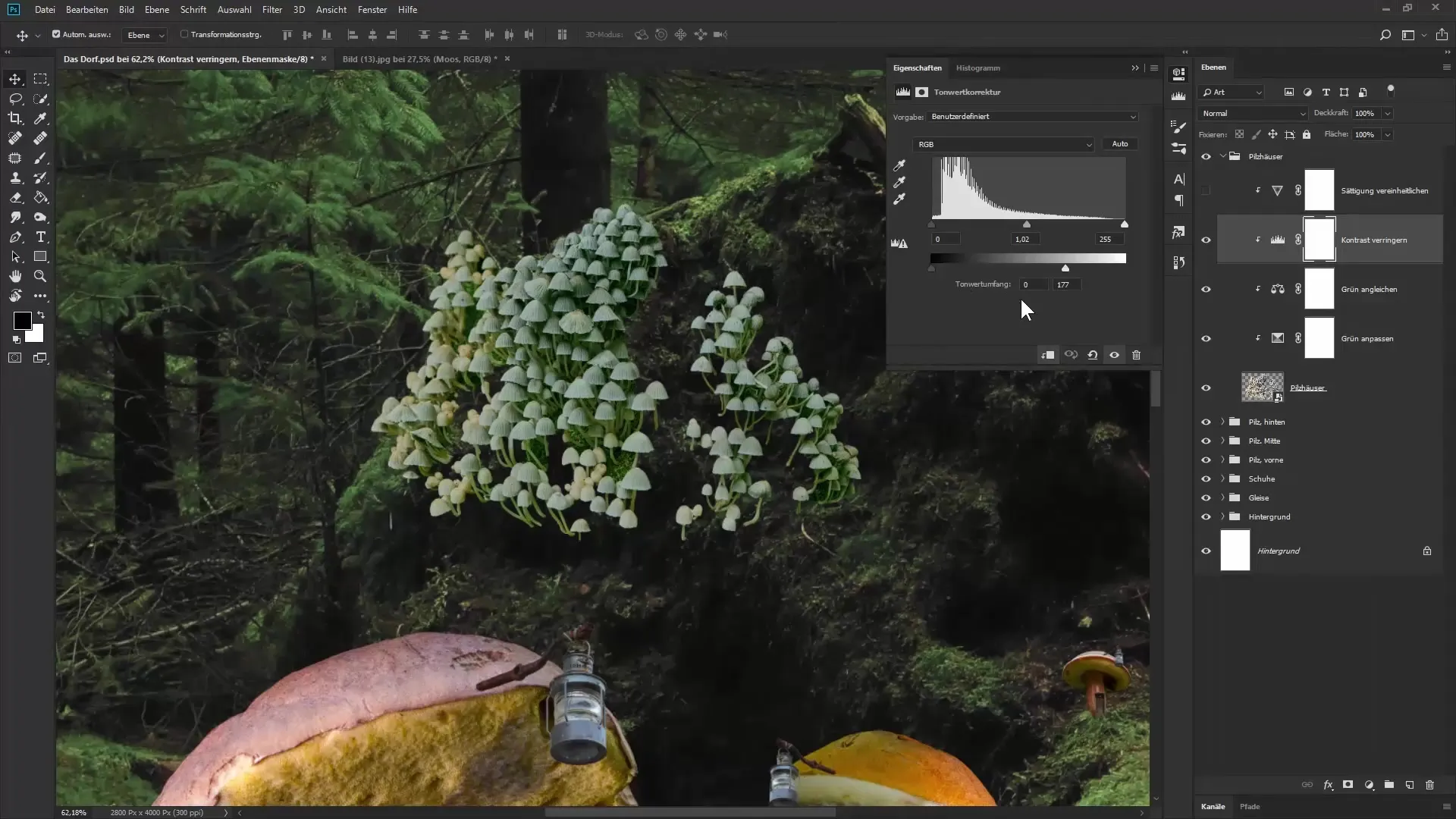Delete layer with Layers panel trash icon
The image size is (1456, 819).
click(1429, 785)
